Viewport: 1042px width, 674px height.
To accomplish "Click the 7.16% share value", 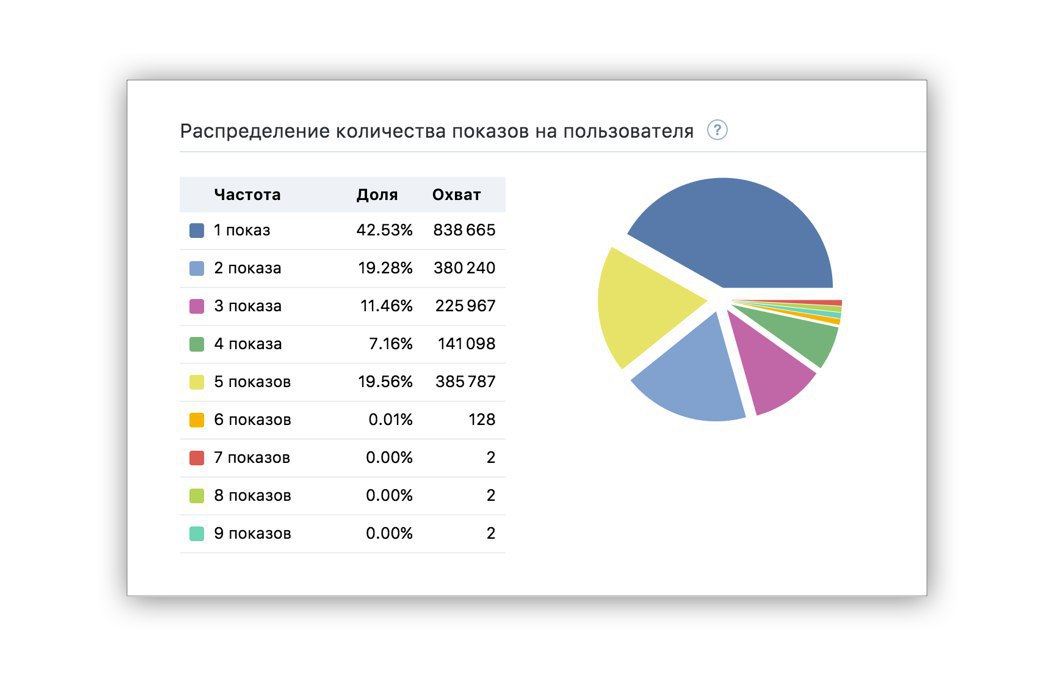I will pyautogui.click(x=391, y=344).
